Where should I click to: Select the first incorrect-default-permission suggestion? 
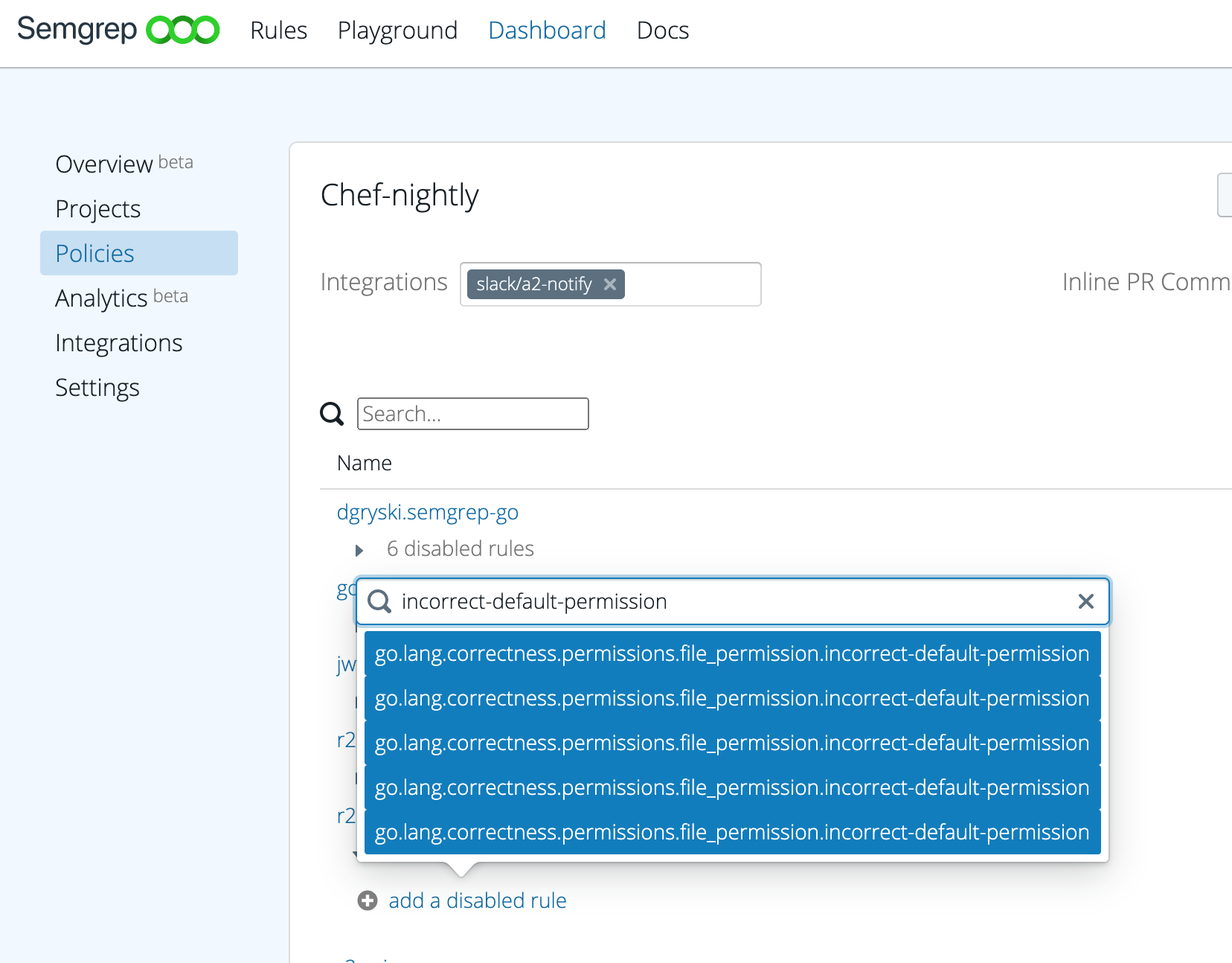click(x=731, y=653)
